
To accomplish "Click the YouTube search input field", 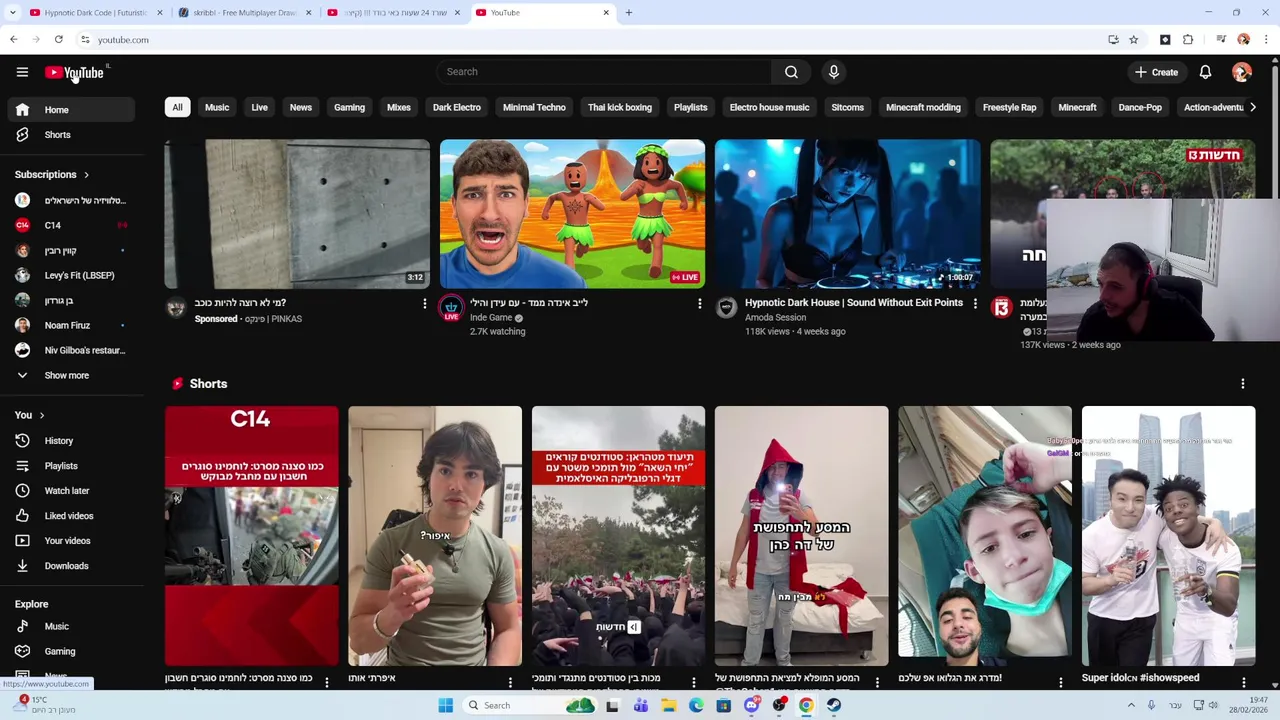I will [x=603, y=72].
